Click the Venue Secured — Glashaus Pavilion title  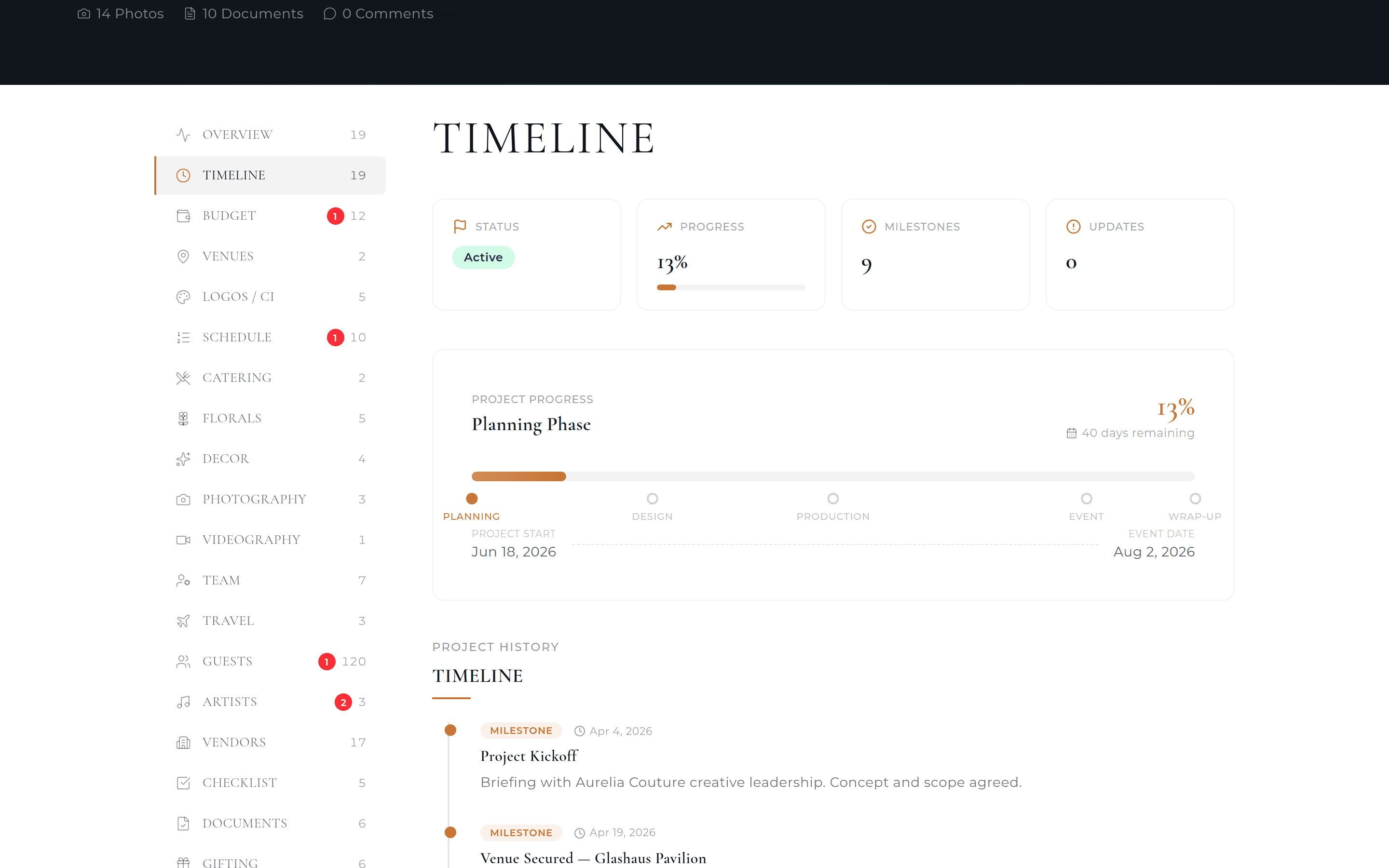click(x=593, y=858)
